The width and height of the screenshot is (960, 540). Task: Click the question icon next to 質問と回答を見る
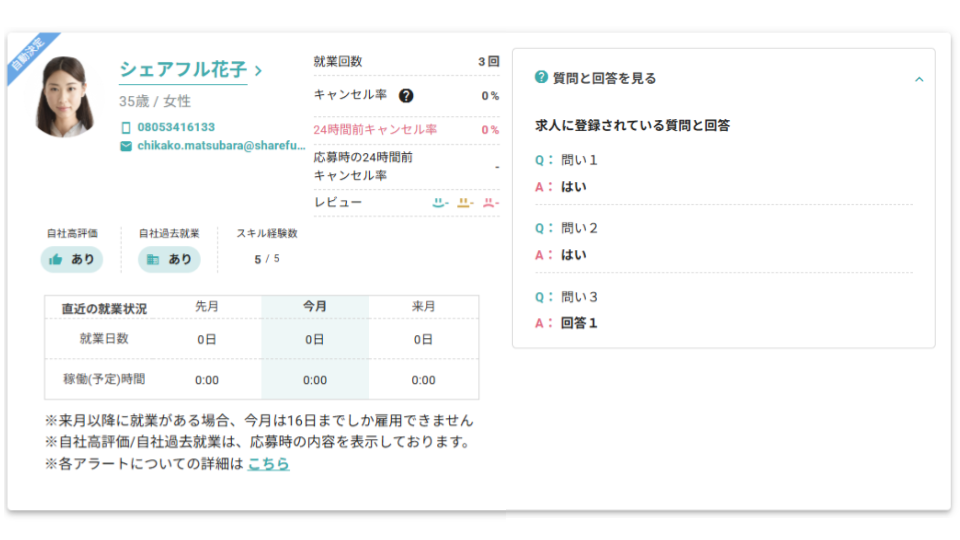(541, 78)
